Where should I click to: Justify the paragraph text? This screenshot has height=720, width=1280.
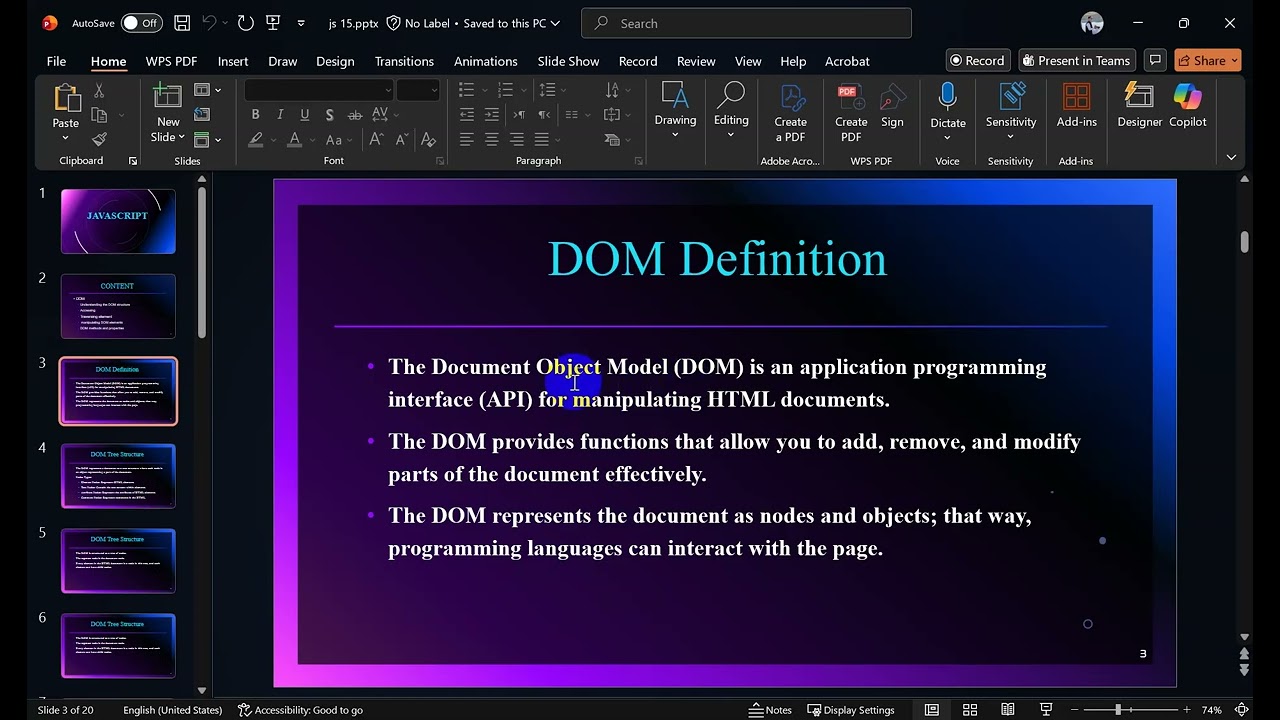pyautogui.click(x=542, y=140)
